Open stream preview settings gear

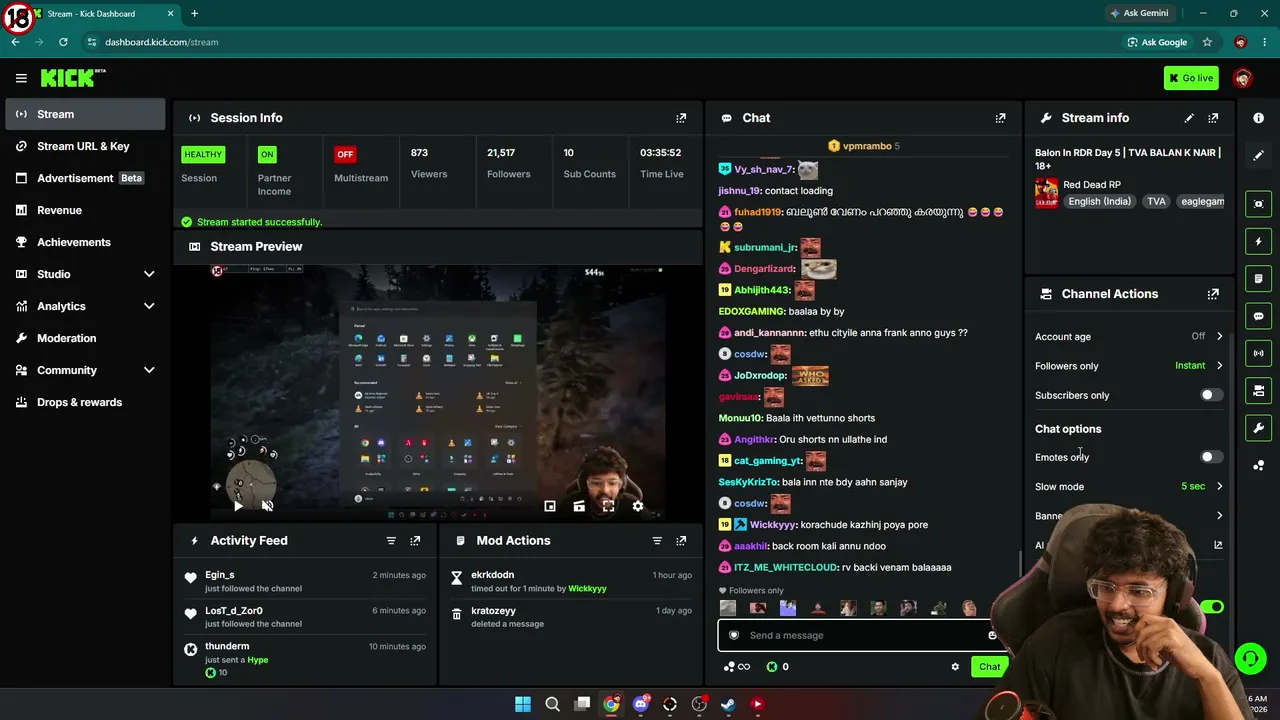pos(638,506)
